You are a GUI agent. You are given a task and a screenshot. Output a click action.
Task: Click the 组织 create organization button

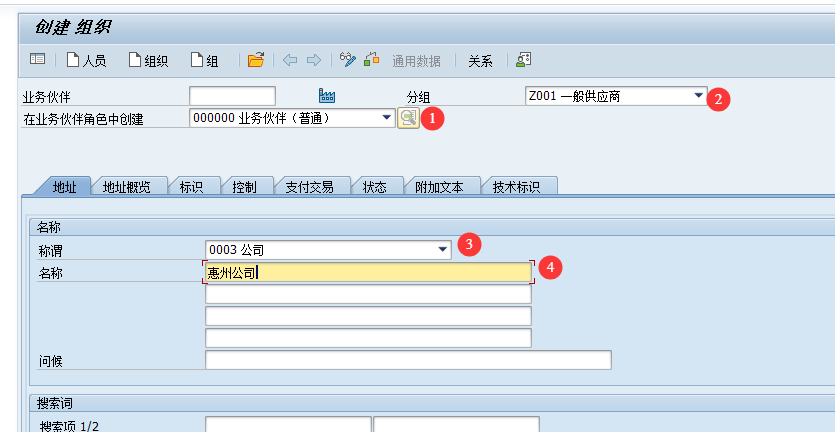coord(148,60)
